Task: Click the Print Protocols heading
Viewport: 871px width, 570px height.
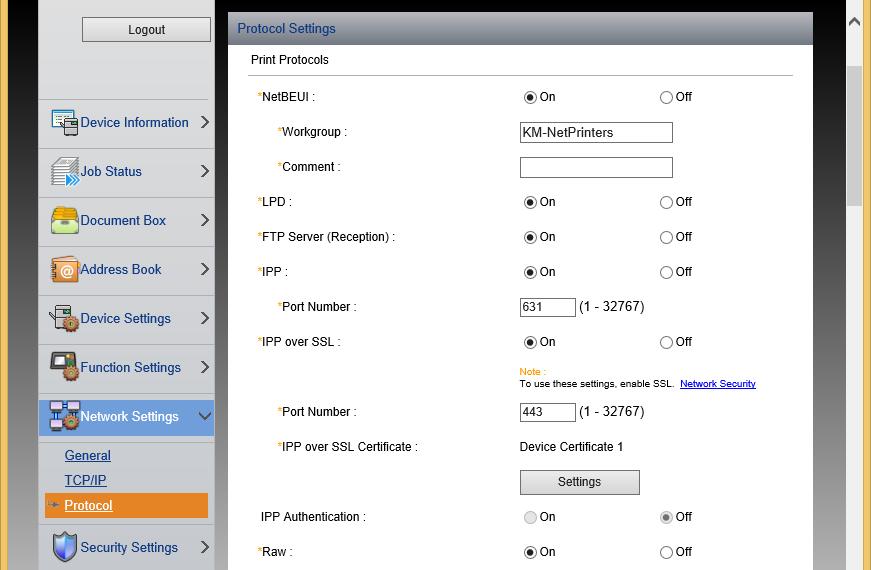Action: click(x=289, y=60)
